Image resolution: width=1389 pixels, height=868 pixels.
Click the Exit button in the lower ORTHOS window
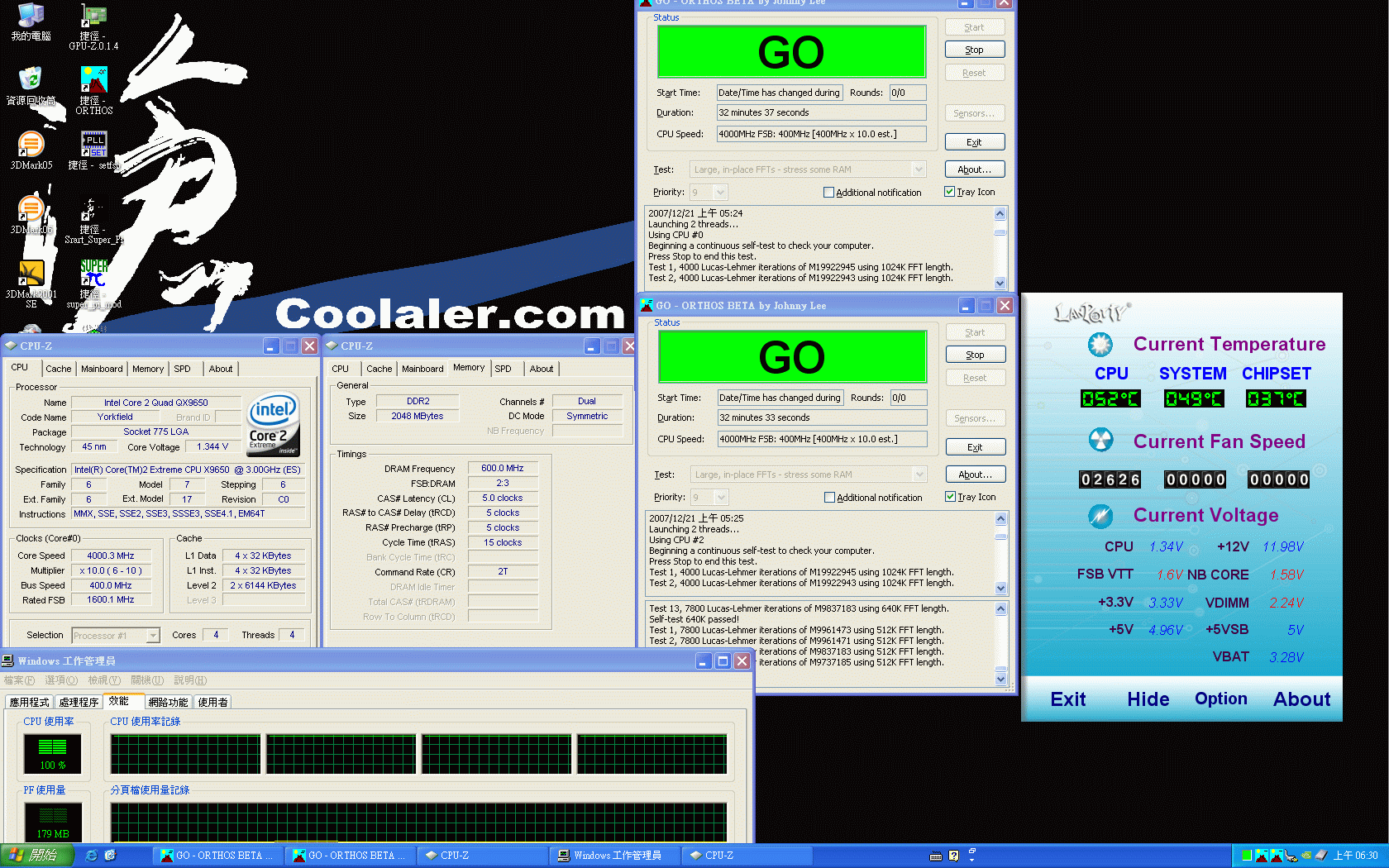976,447
